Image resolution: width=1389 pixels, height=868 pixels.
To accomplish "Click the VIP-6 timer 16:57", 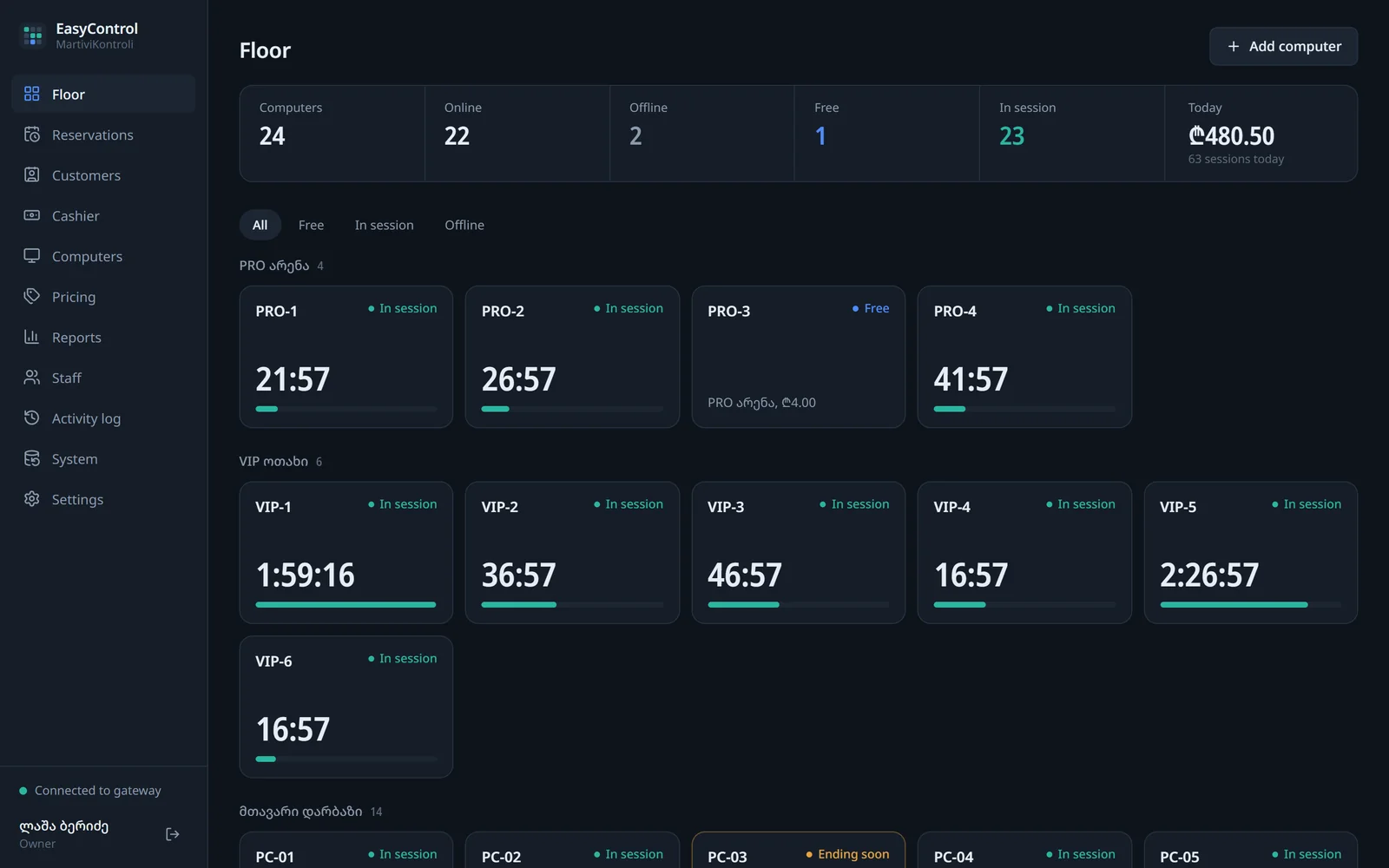I will (293, 730).
